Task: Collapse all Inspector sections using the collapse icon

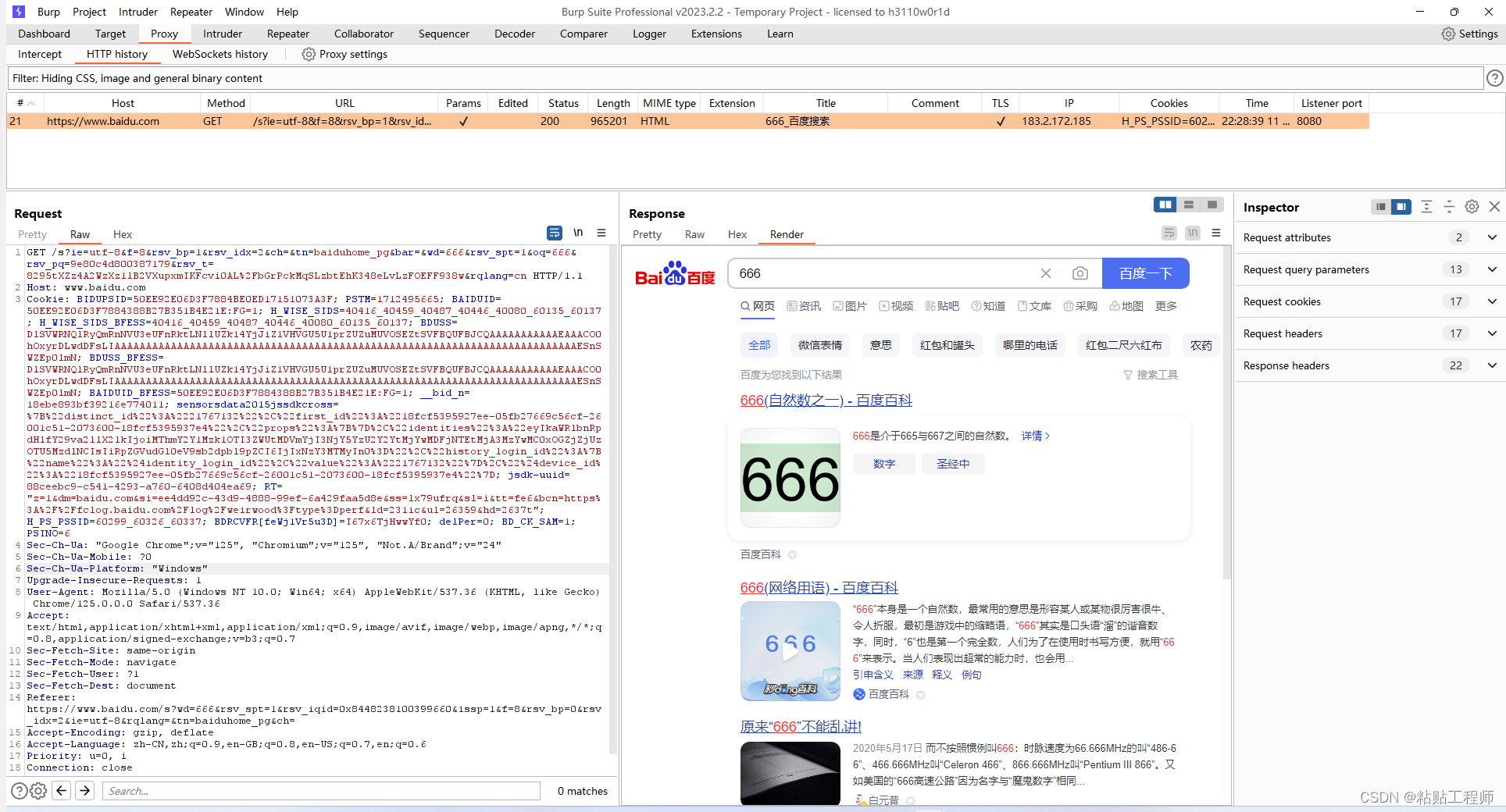Action: point(1449,207)
